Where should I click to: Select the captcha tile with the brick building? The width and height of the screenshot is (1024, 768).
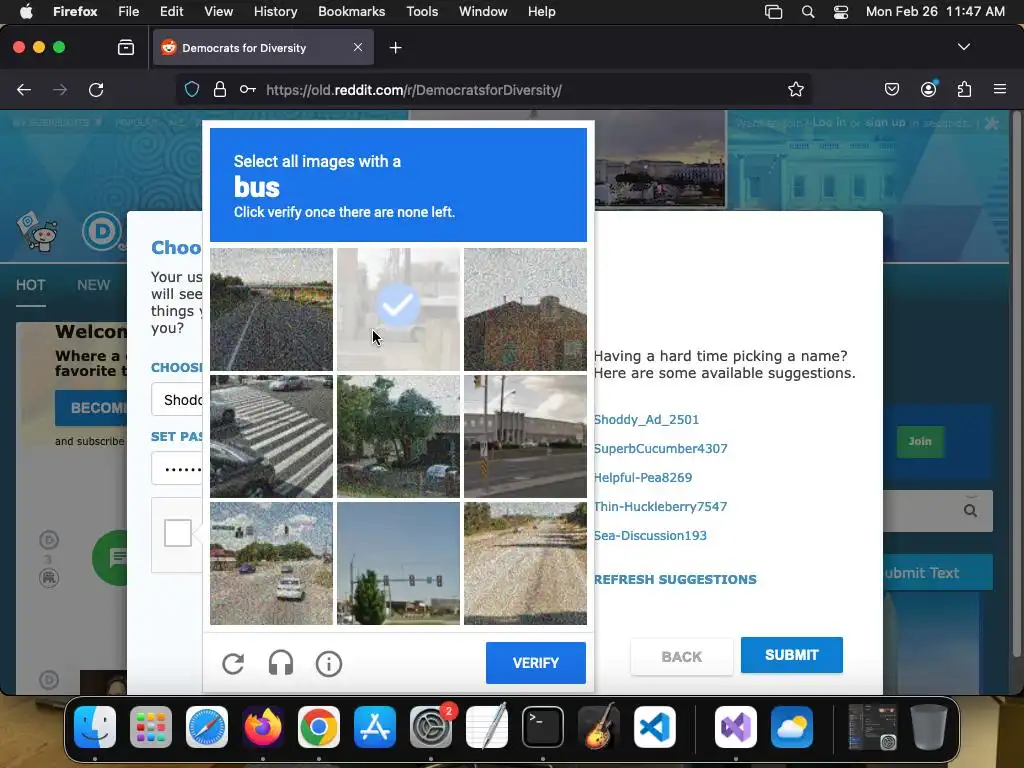[x=525, y=309]
